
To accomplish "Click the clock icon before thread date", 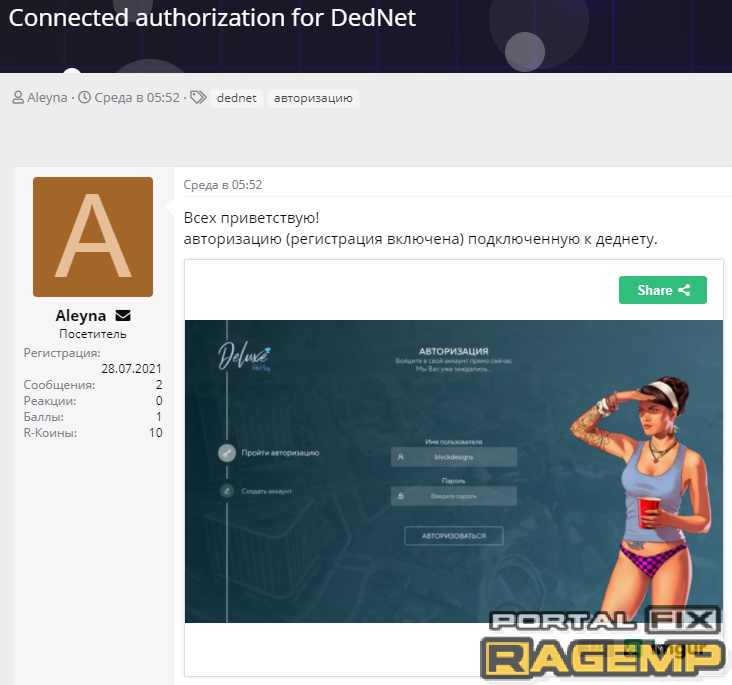I will click(84, 97).
